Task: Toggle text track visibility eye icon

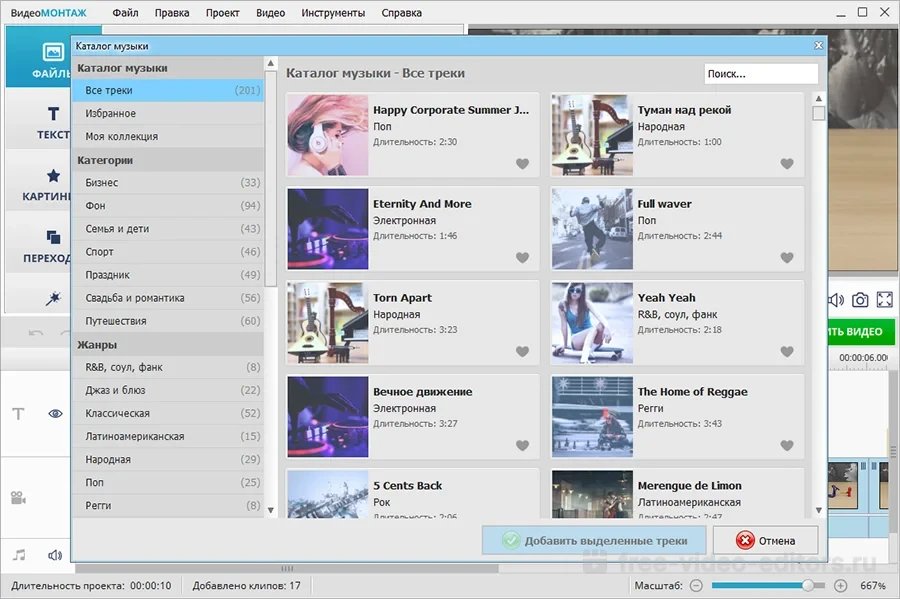Action: point(56,413)
